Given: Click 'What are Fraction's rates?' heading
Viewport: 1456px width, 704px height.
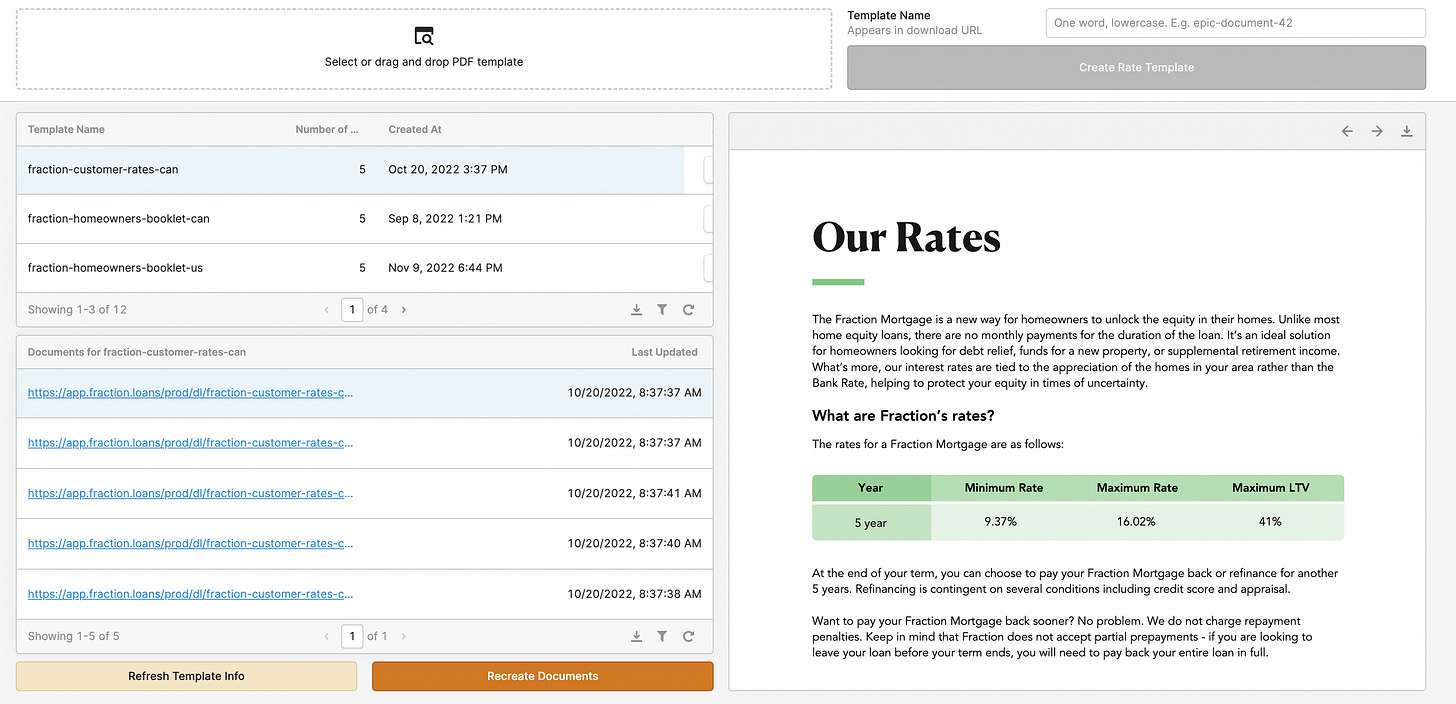Looking at the screenshot, I should click(x=903, y=415).
